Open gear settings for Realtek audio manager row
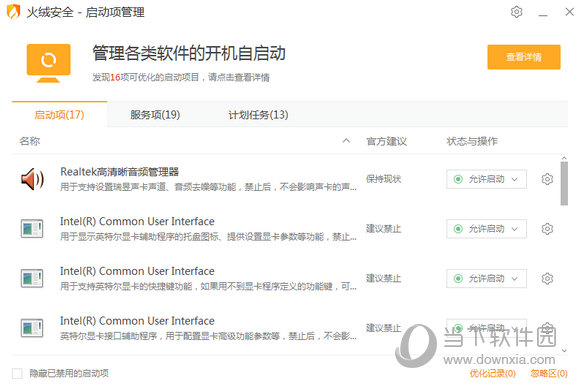 pos(547,179)
